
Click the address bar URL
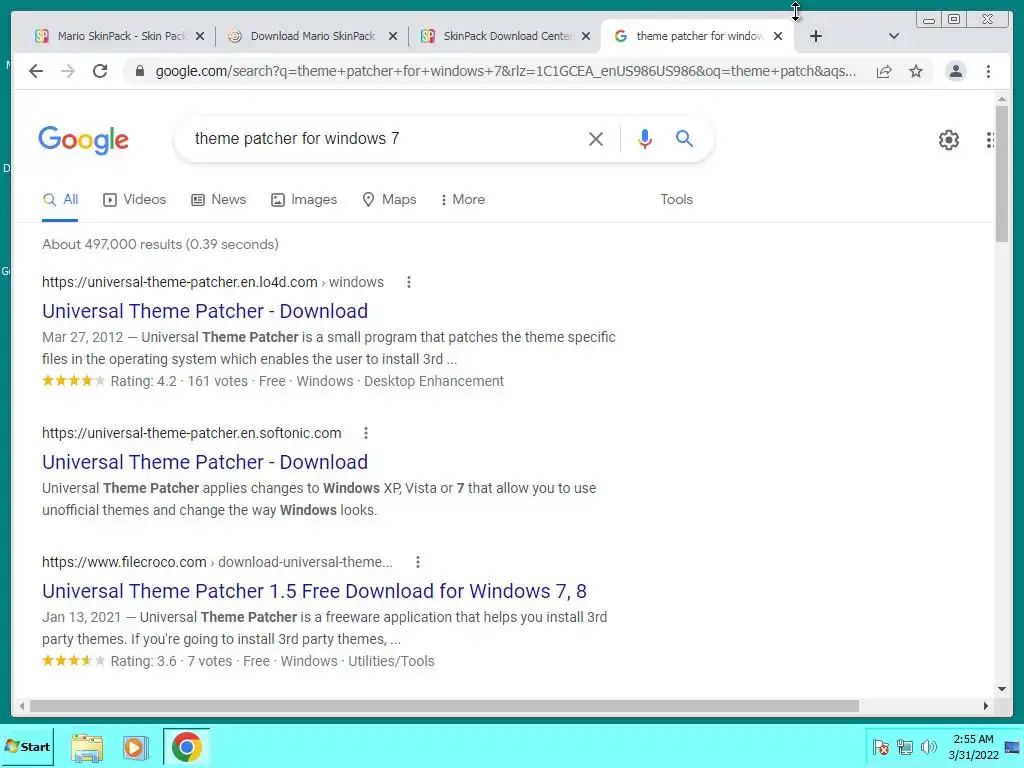(x=505, y=71)
